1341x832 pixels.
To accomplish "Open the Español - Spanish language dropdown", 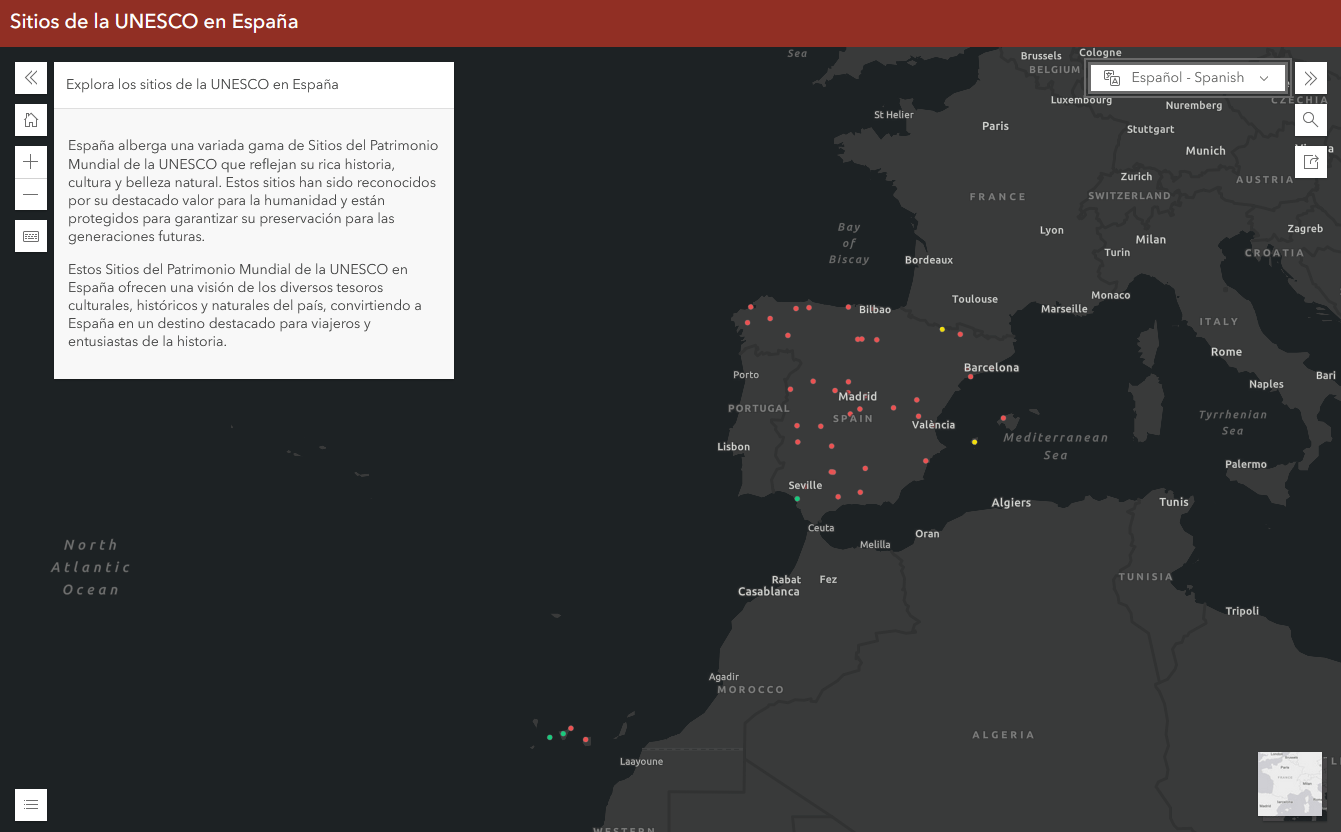I will click(x=1263, y=77).
